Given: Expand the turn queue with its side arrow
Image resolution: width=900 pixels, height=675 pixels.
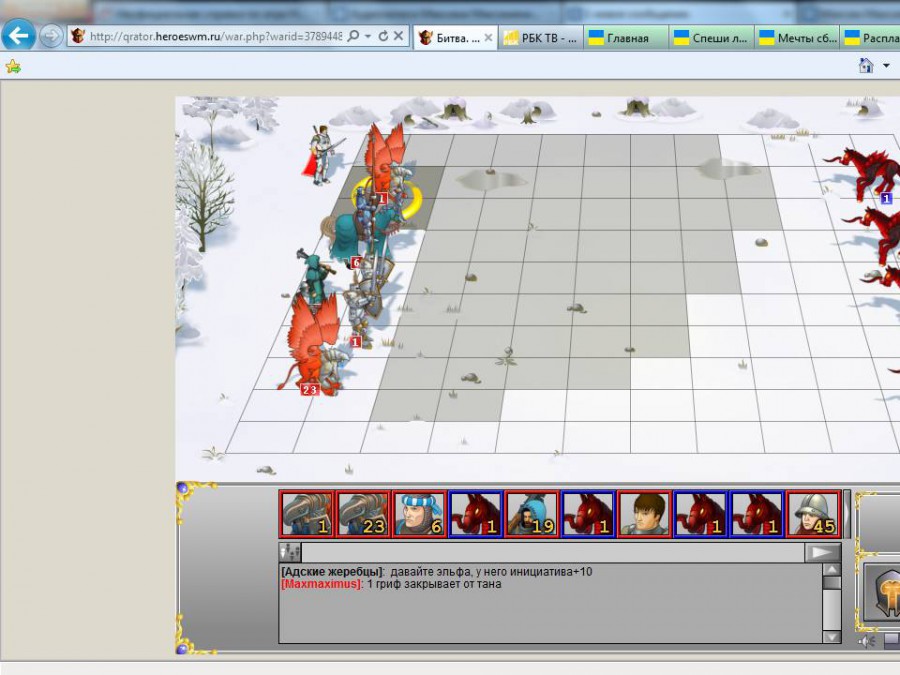Looking at the screenshot, I should click(847, 514).
